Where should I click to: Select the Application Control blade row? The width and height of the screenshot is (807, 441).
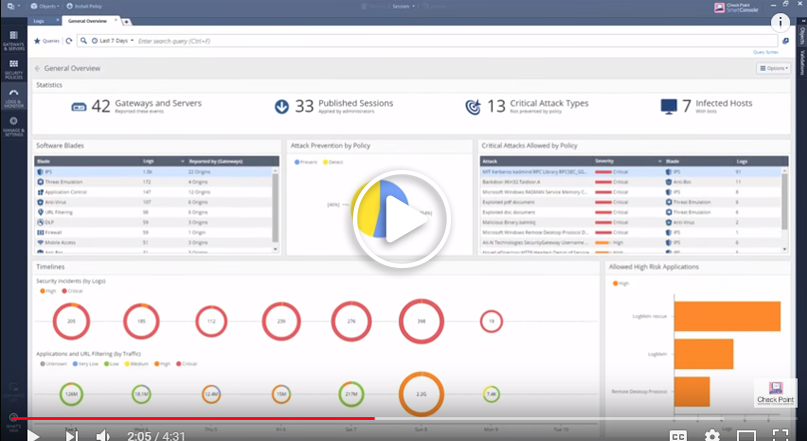153,192
